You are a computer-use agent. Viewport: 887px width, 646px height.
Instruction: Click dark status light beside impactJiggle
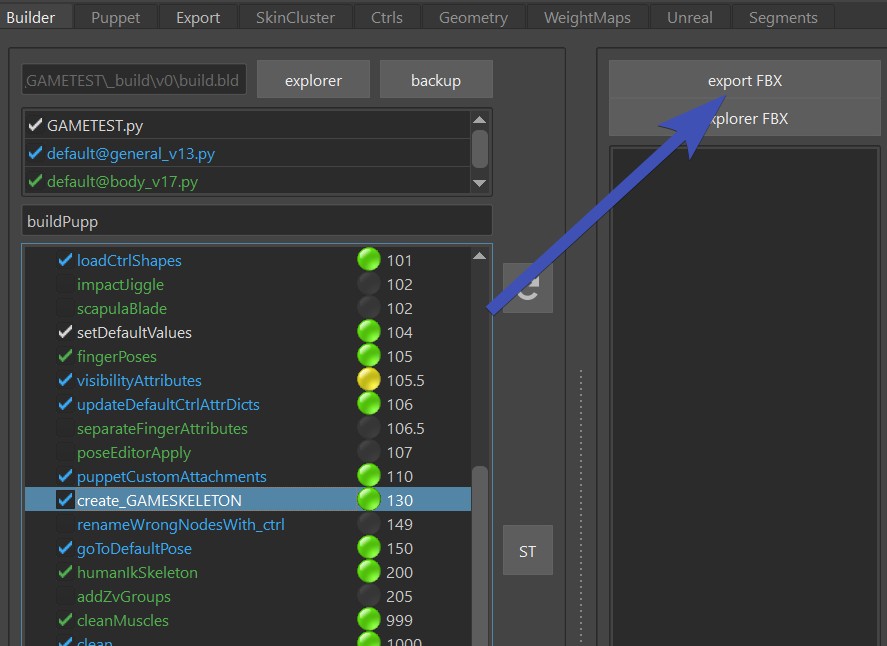click(369, 284)
